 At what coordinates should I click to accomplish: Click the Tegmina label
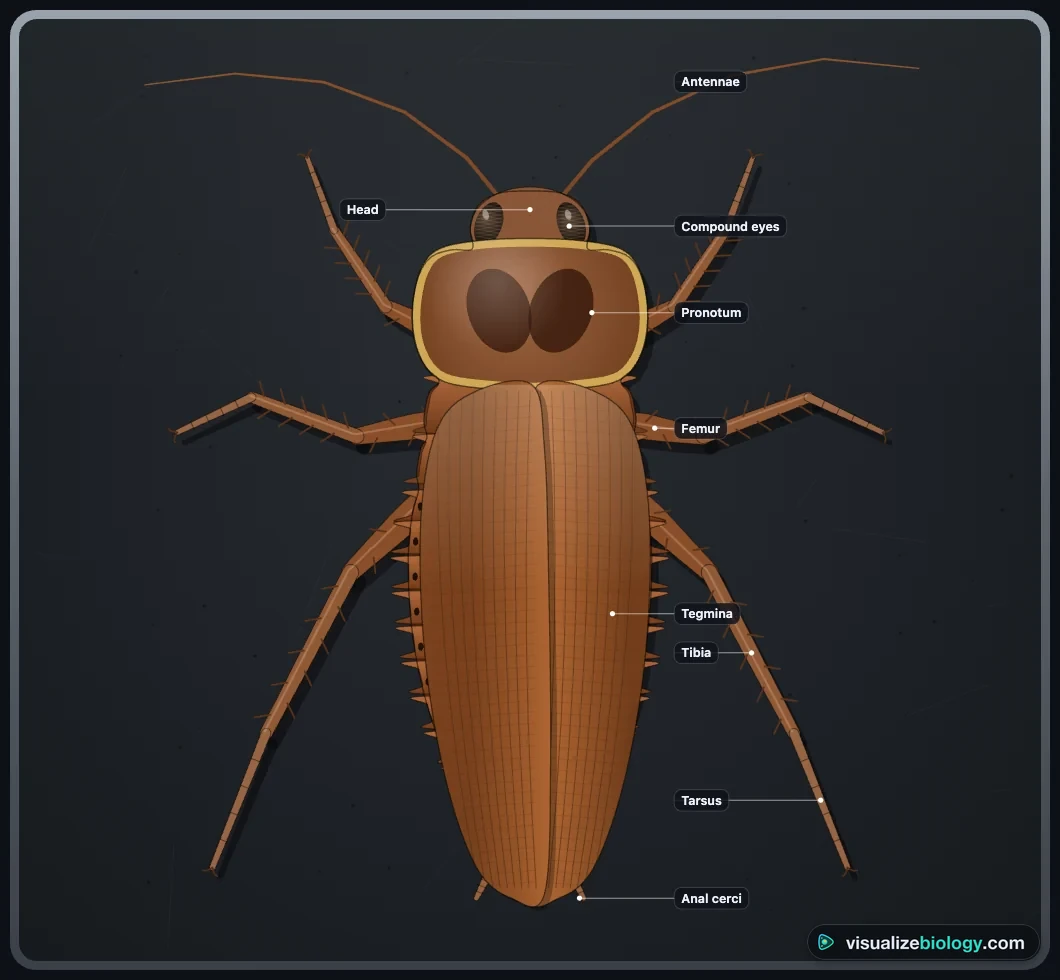pos(706,614)
